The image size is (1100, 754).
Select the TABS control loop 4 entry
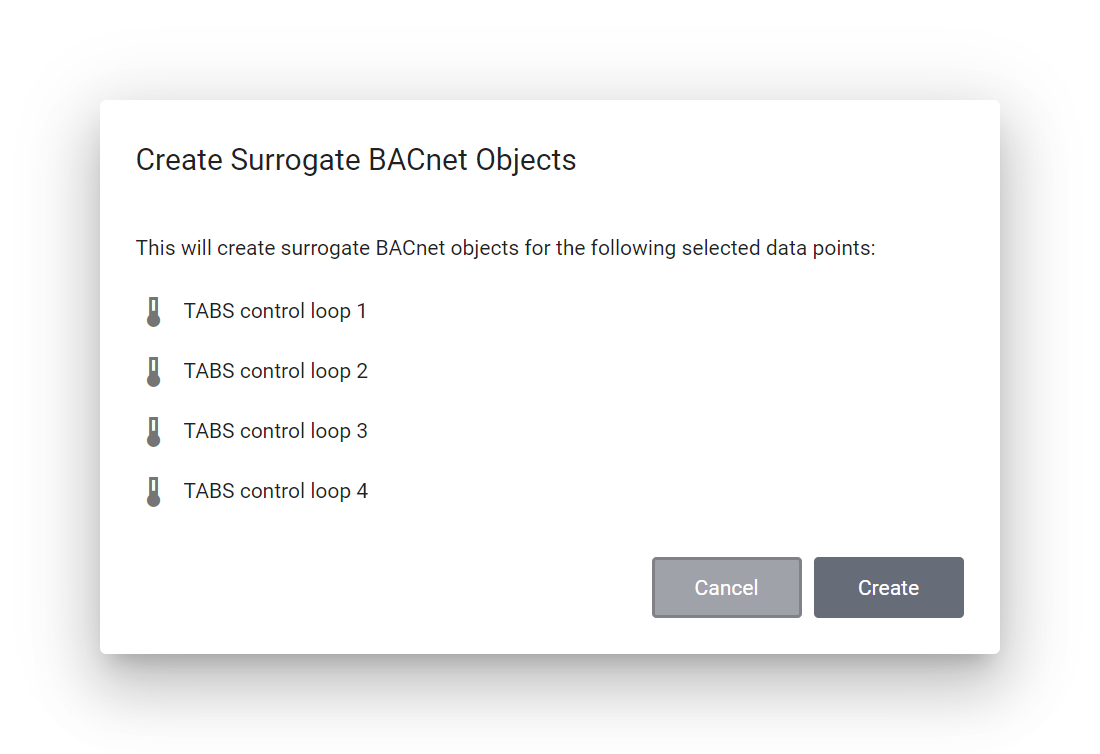coord(275,491)
